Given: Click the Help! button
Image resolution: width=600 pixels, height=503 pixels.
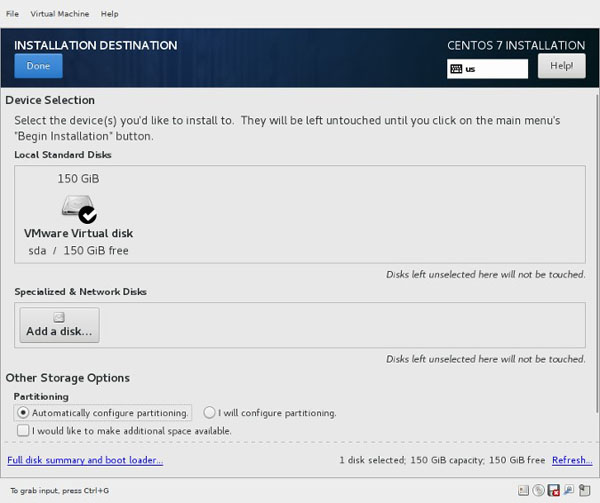Looking at the screenshot, I should click(561, 66).
